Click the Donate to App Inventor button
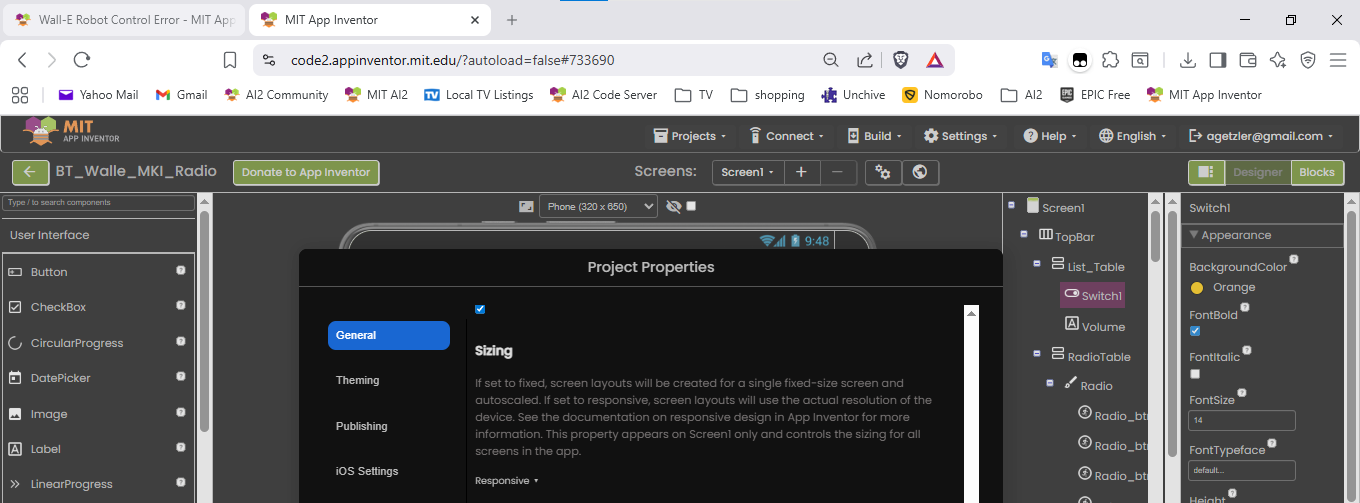Screen dimensions: 1360x503 (x=306, y=172)
